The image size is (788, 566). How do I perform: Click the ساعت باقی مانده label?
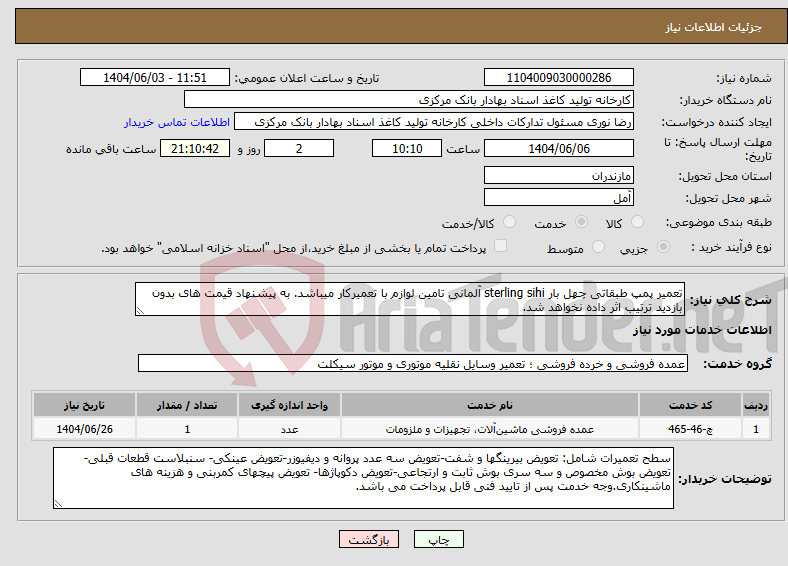(111, 149)
